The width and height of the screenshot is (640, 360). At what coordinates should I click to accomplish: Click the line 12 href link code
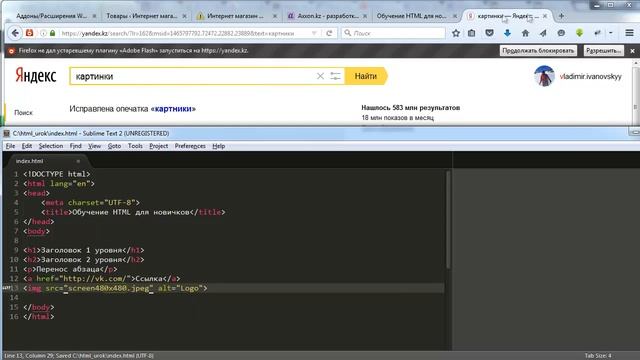pos(102,279)
